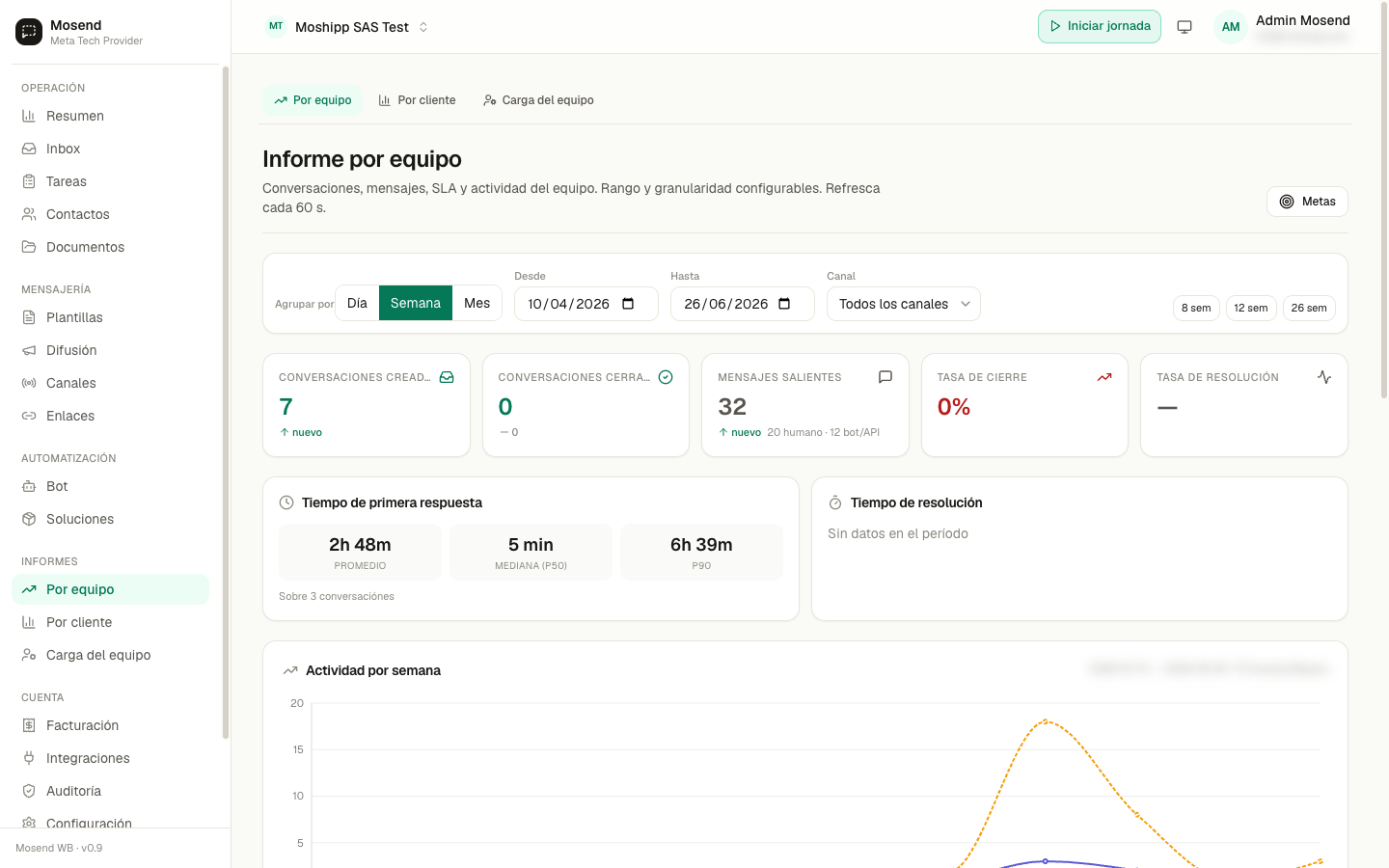Viewport: 1389px width, 868px height.
Task: Click the Actividad por semana heading
Action: [x=373, y=670]
